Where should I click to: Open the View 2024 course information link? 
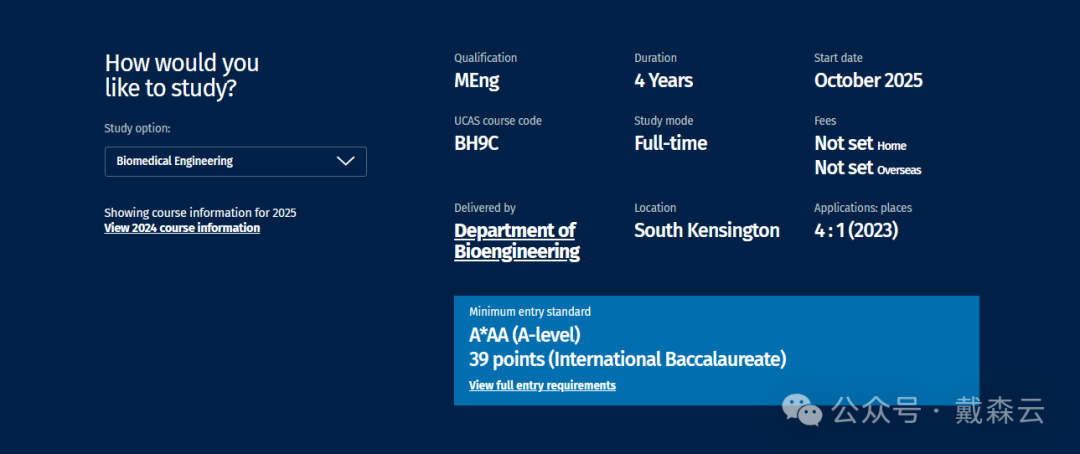pos(182,228)
